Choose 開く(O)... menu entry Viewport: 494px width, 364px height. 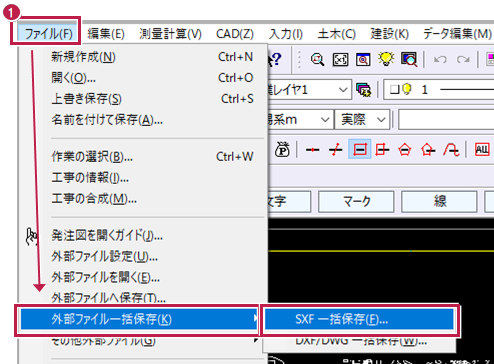pos(152,78)
